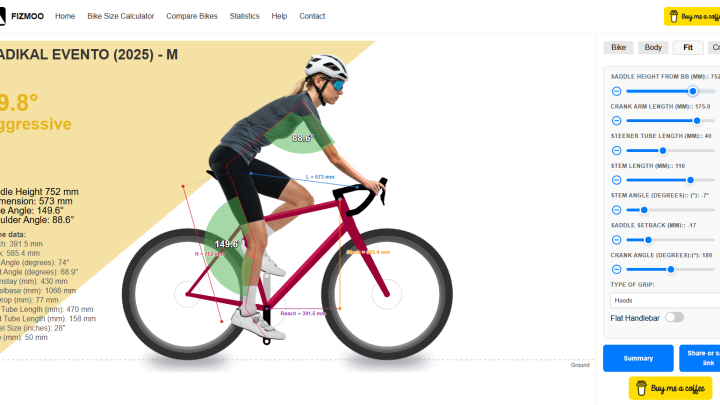Click the minus icon for saddle height
Viewport: 720px width, 405px height.
click(616, 91)
